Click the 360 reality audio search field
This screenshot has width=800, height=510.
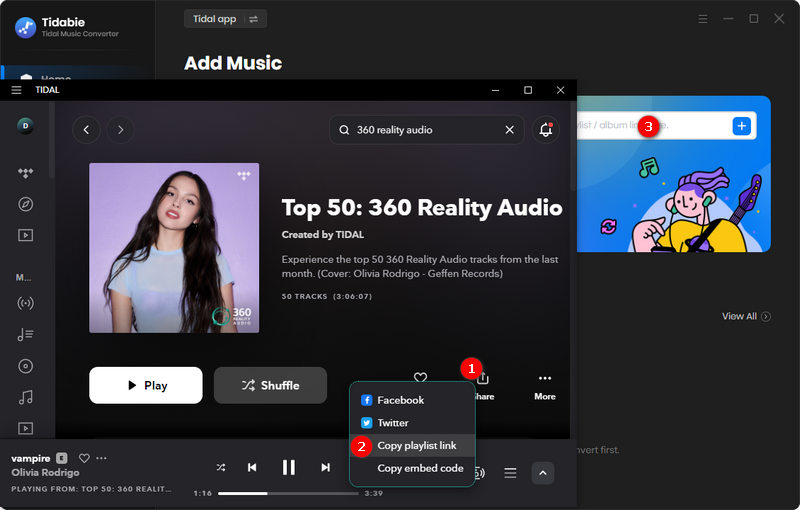(x=426, y=130)
